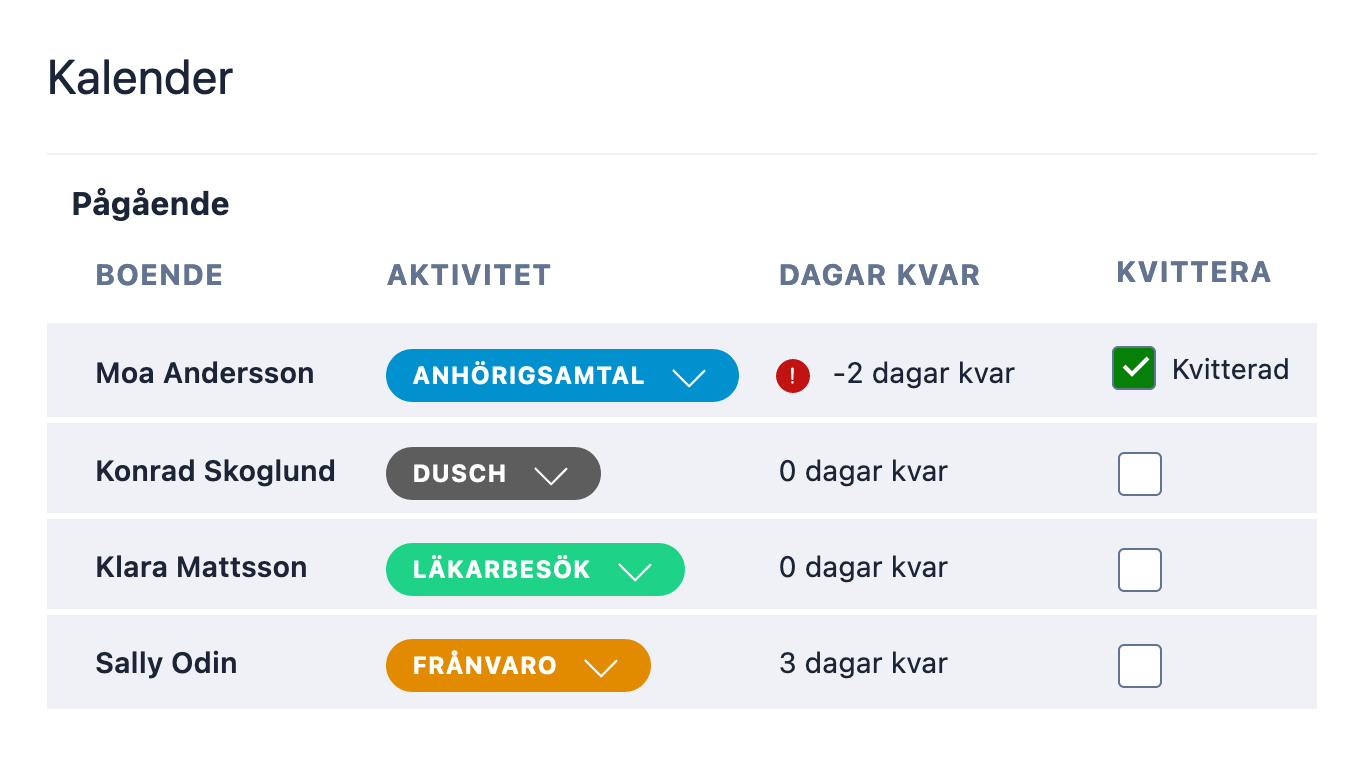Open the Dusch activity dropdown
Viewport: 1362px width, 768px height.
493,473
